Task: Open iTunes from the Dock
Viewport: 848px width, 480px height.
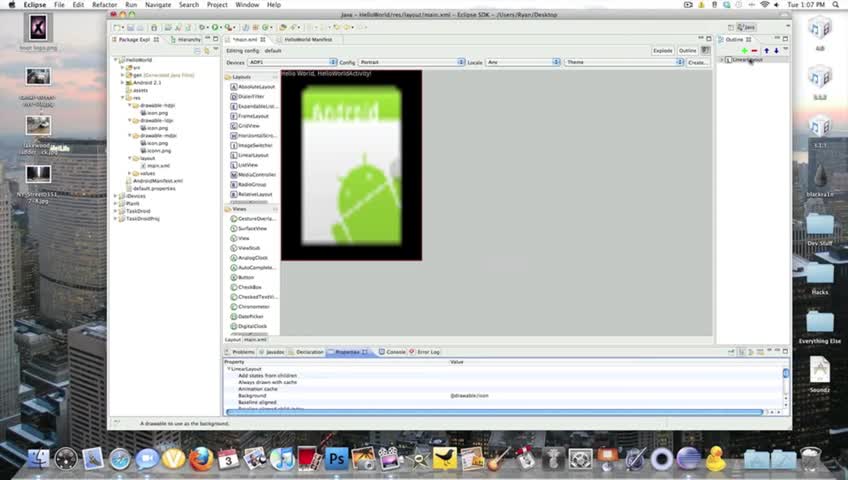Action: click(282, 459)
